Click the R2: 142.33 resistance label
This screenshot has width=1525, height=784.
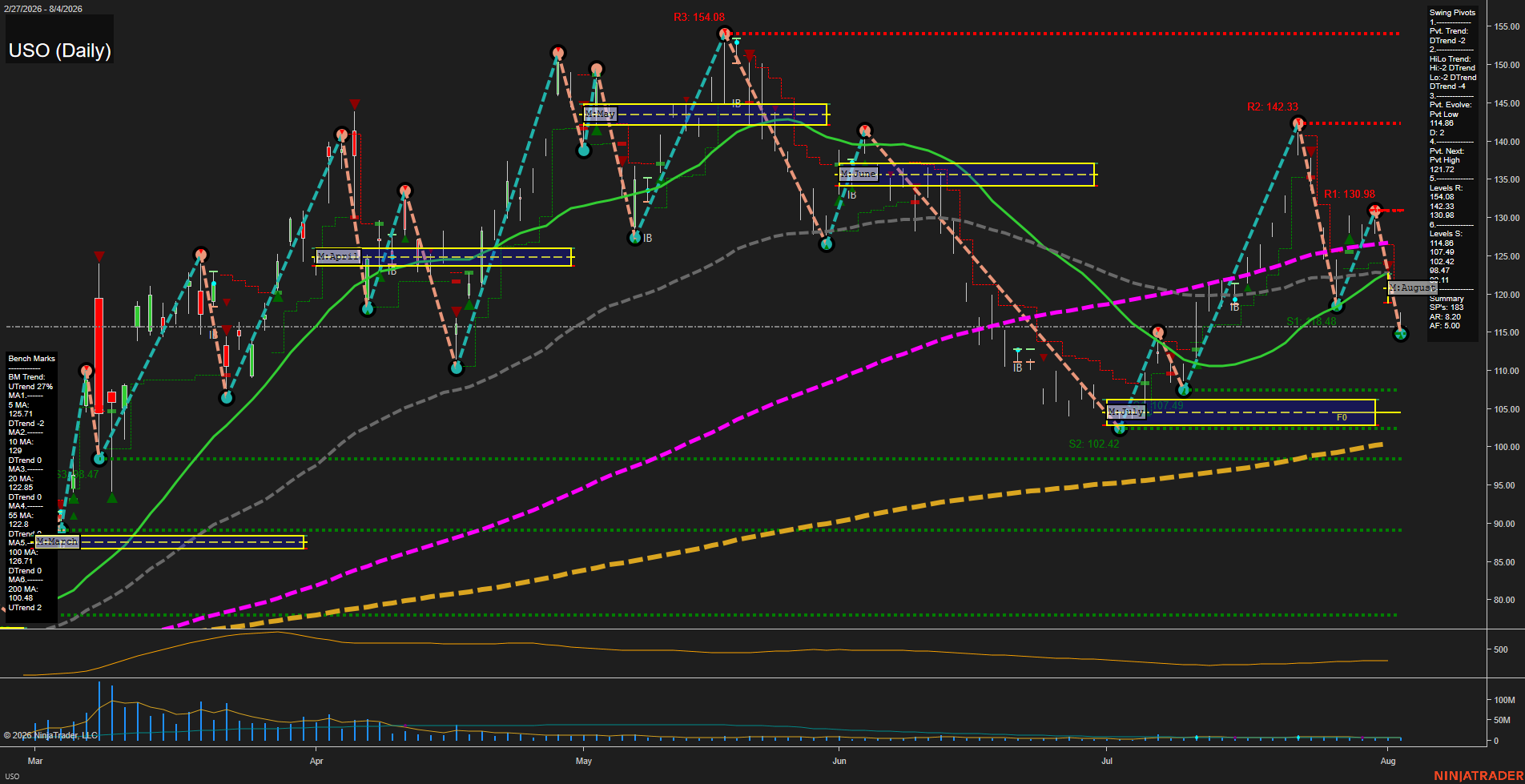click(1273, 107)
